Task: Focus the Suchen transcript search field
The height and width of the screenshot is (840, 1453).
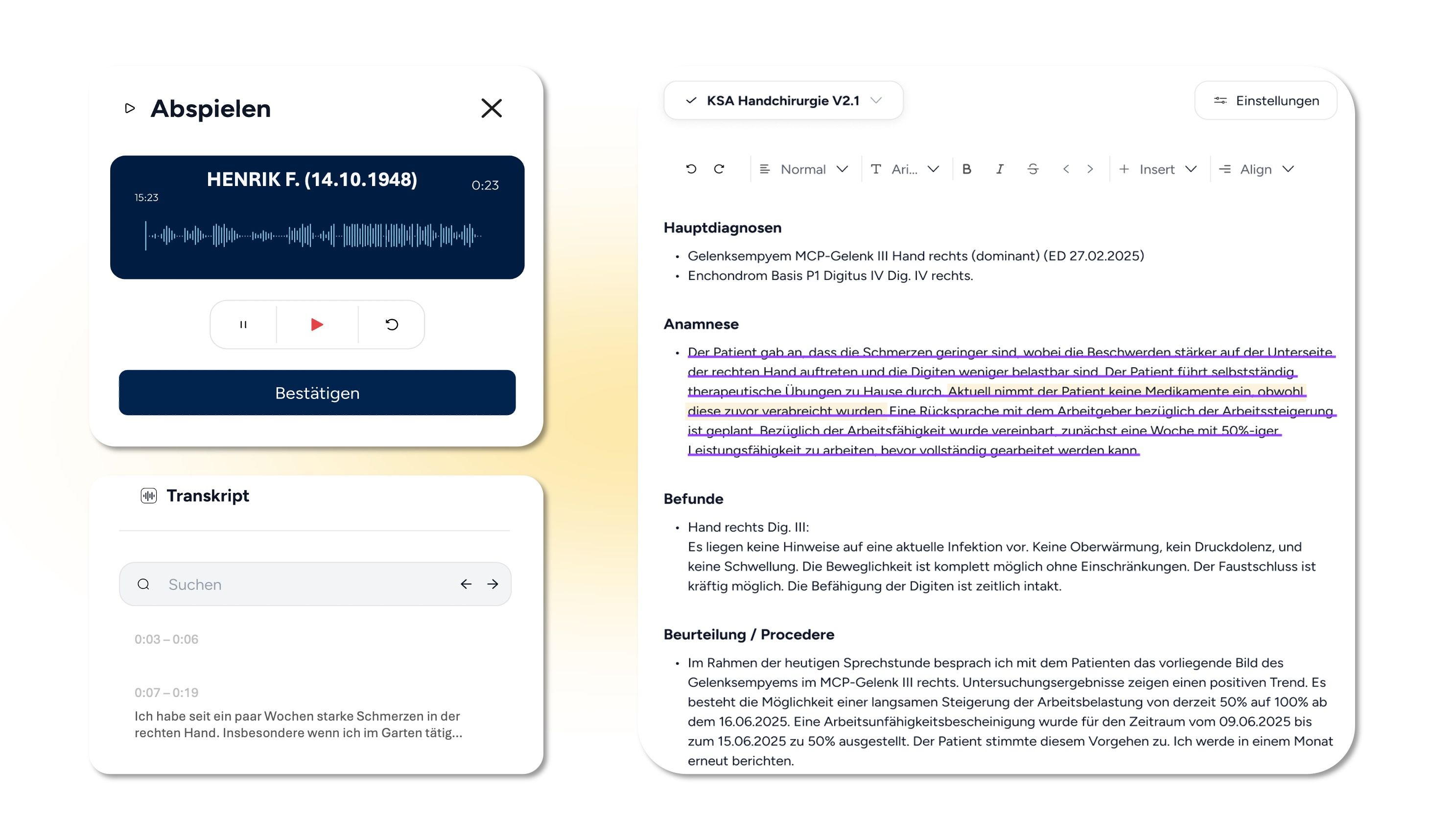Action: (x=305, y=584)
